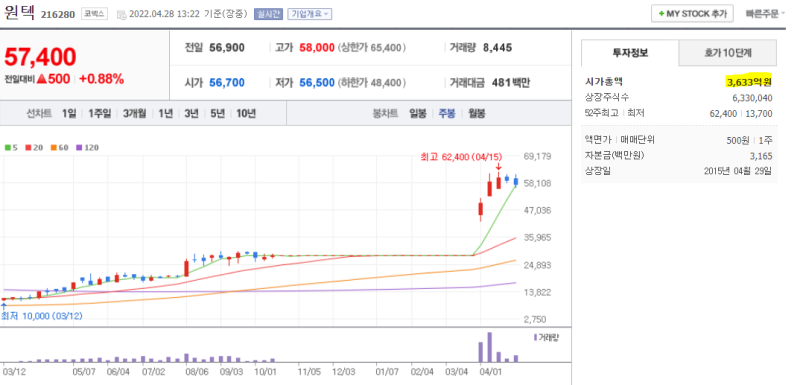
Task: Select the 주봉 candle chart
Action: coord(447,113)
